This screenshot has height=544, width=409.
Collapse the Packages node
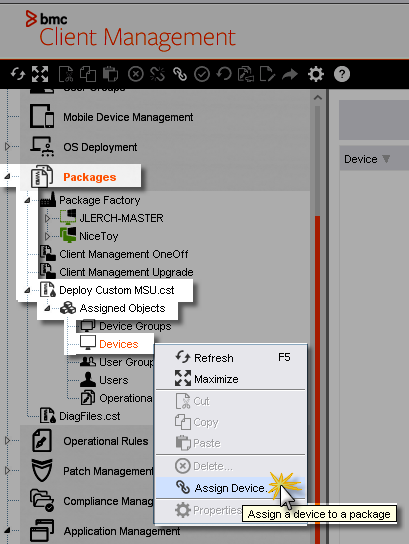[7, 176]
